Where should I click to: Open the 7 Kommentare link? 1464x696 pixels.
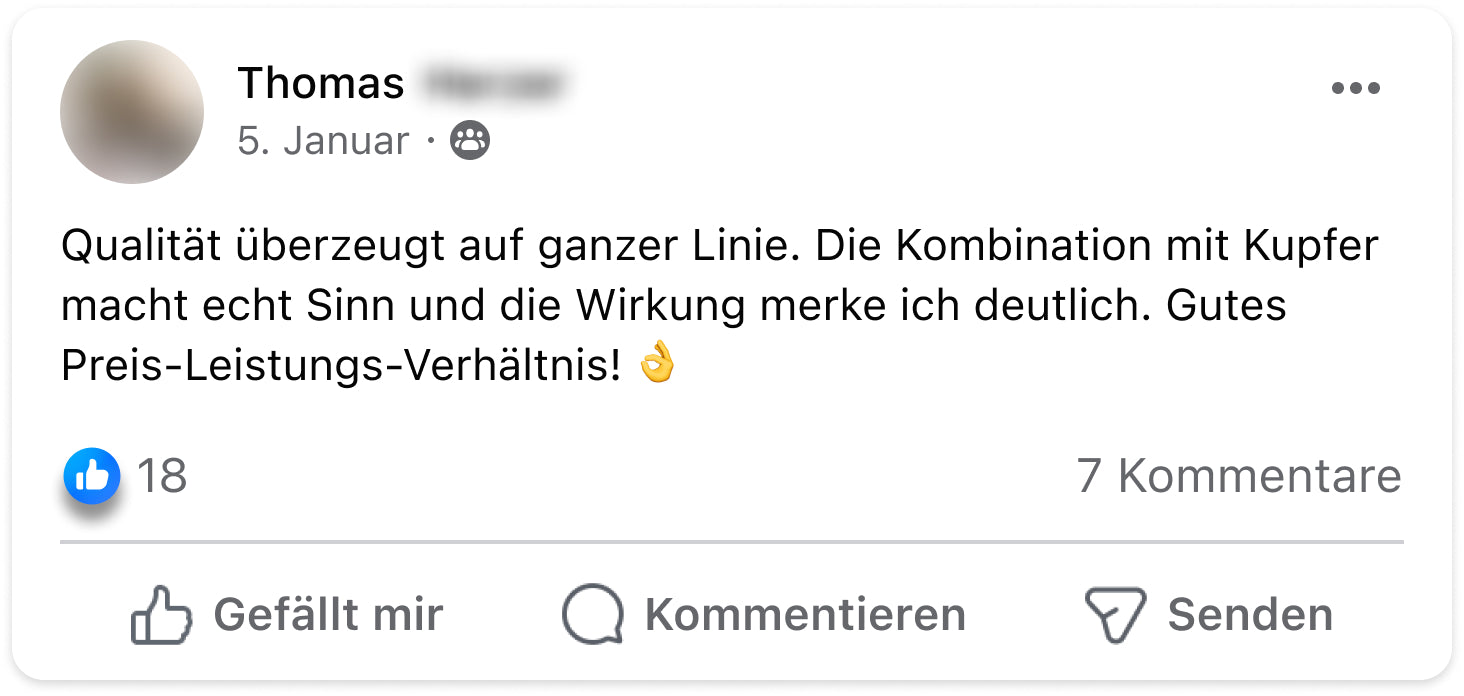1239,476
